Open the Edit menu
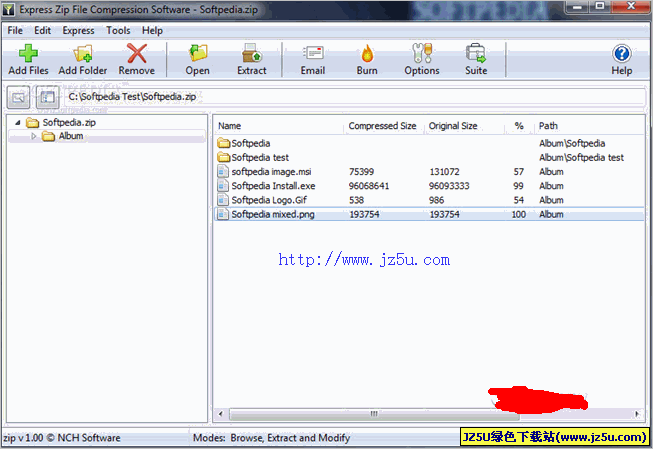653x449 pixels. pos(42,30)
